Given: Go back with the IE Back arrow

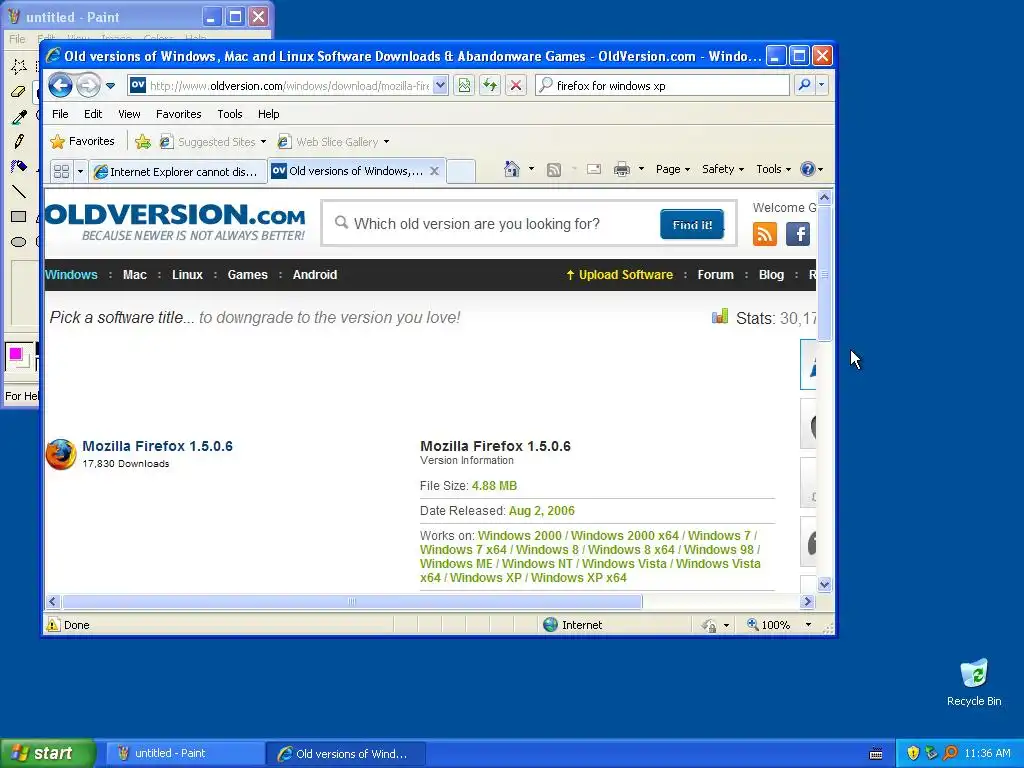Looking at the screenshot, I should pyautogui.click(x=60, y=86).
